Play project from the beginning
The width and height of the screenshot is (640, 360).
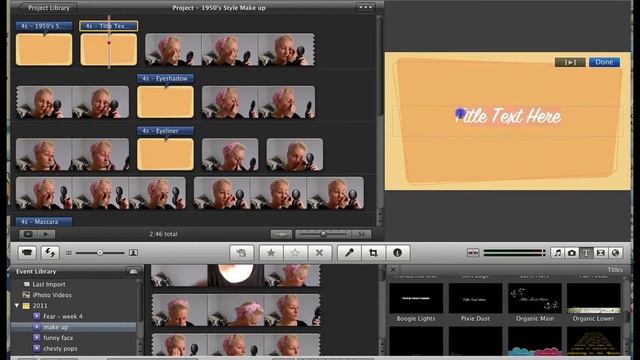tap(46, 234)
